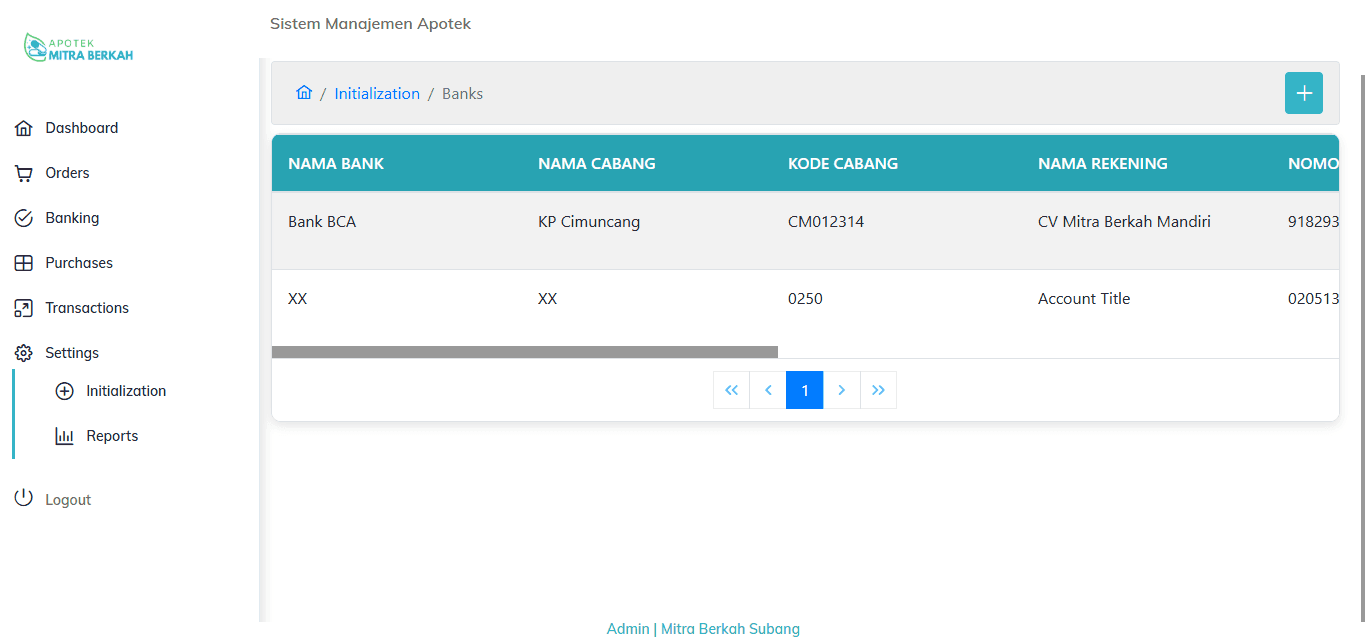
Task: Click the Initialization breadcrumb link
Action: (377, 94)
